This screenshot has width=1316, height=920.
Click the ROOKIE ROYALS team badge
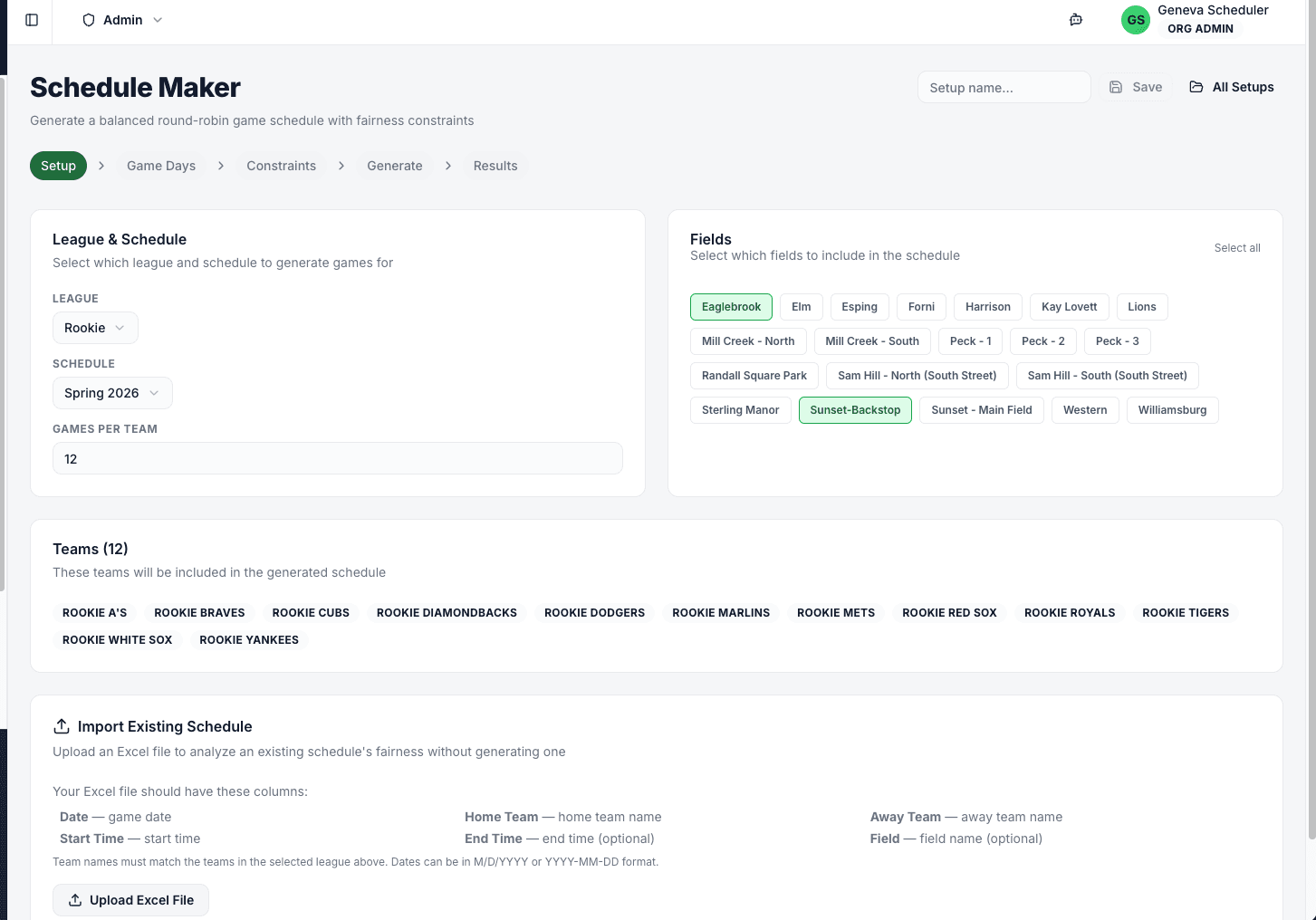click(x=1070, y=613)
